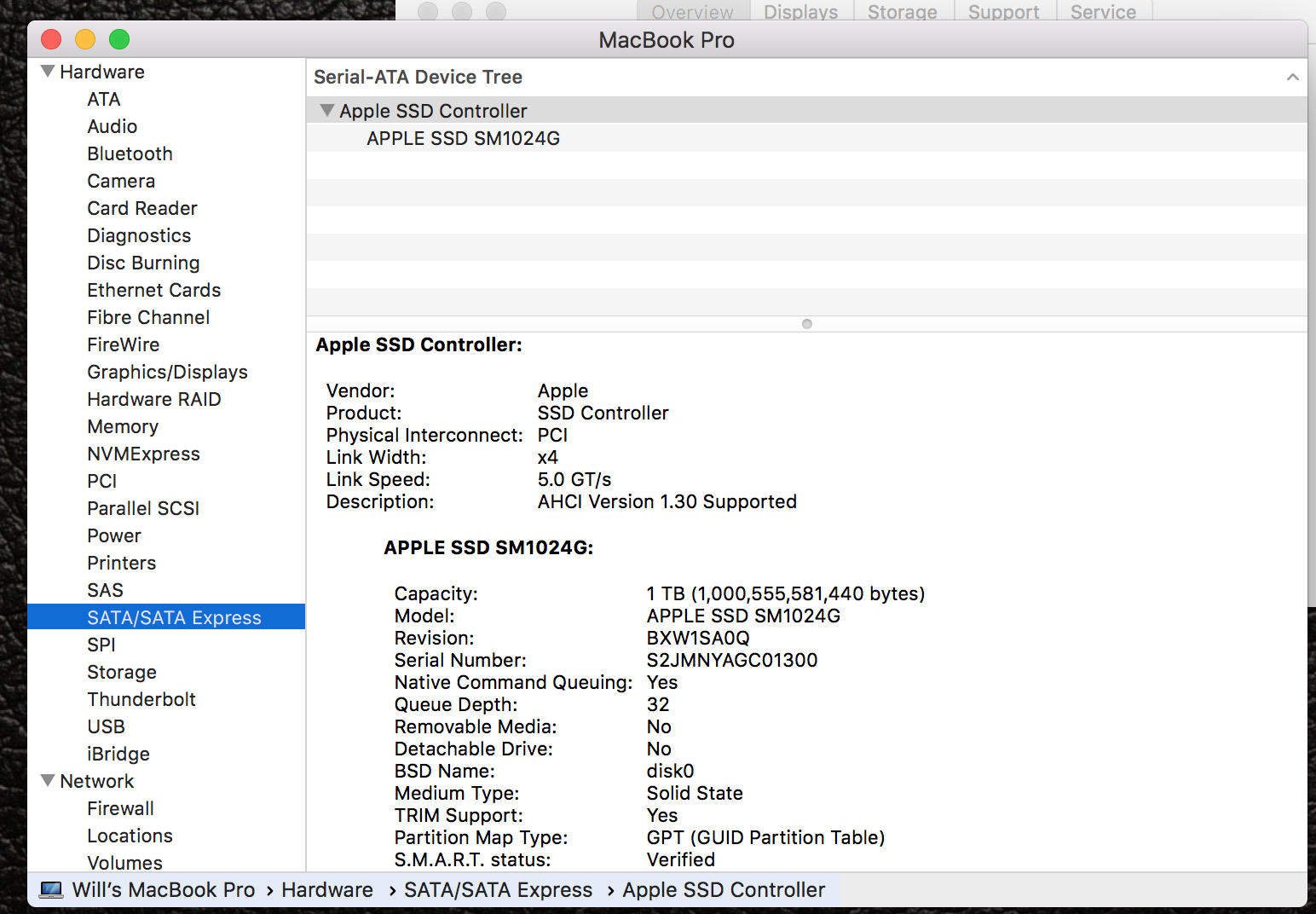Click the capacity value 1 TB
1316x914 pixels.
[x=786, y=593]
